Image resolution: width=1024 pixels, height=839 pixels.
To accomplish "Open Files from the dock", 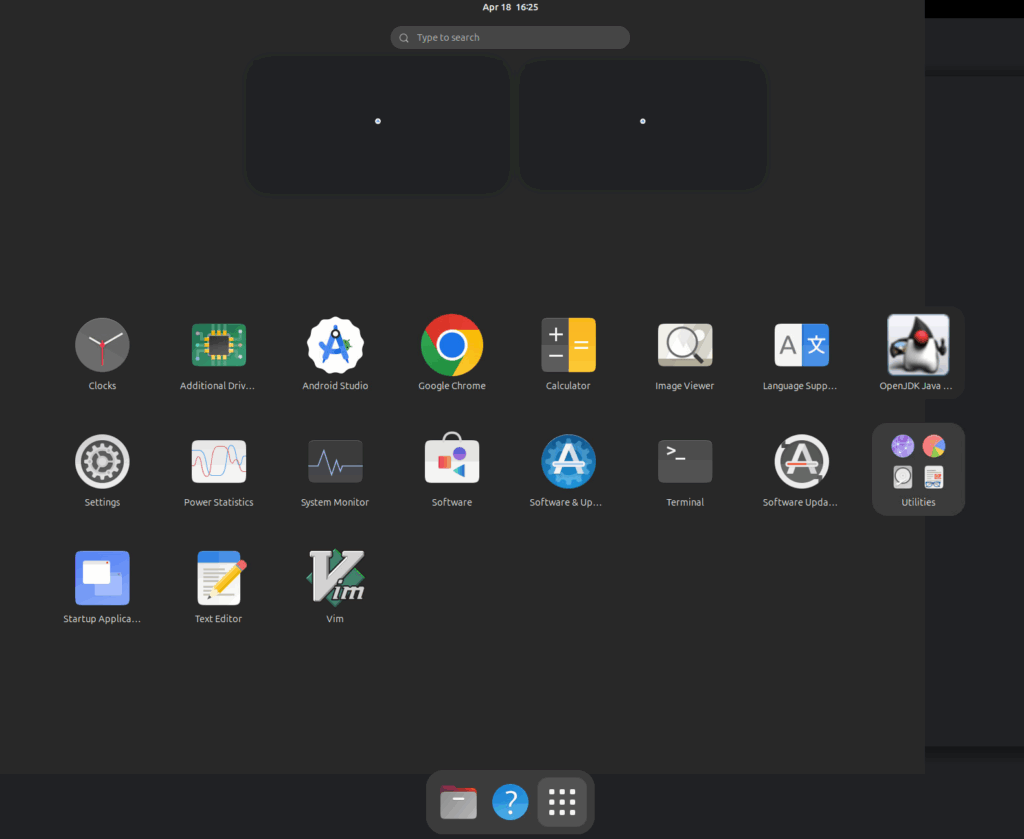I will tap(458, 802).
